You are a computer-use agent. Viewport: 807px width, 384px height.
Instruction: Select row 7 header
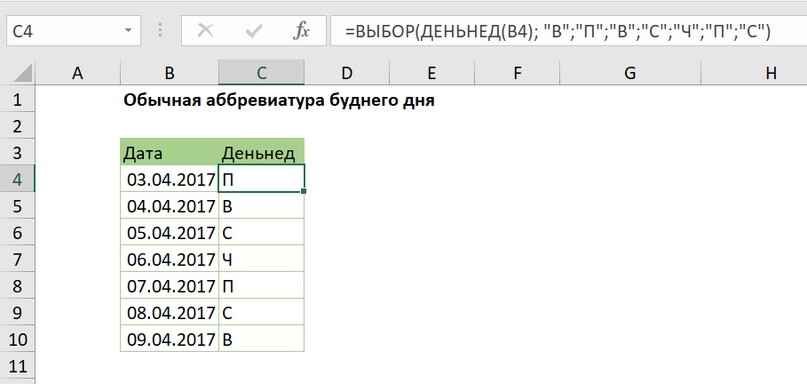(x=17, y=259)
